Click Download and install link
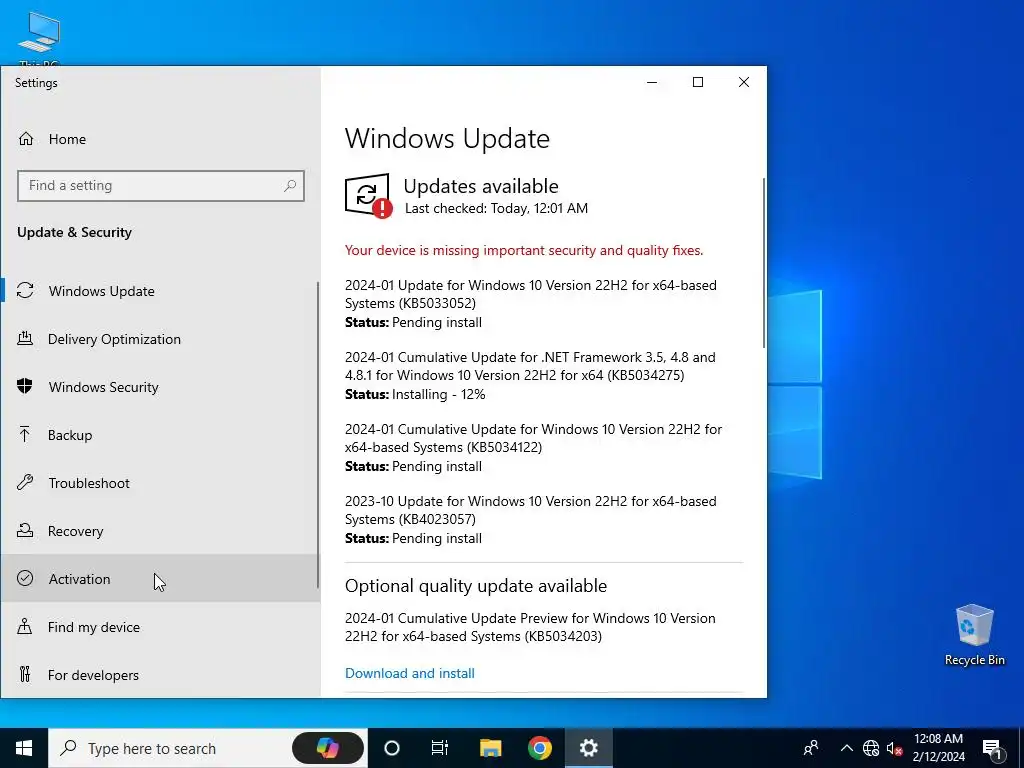The image size is (1024, 768). [x=409, y=673]
